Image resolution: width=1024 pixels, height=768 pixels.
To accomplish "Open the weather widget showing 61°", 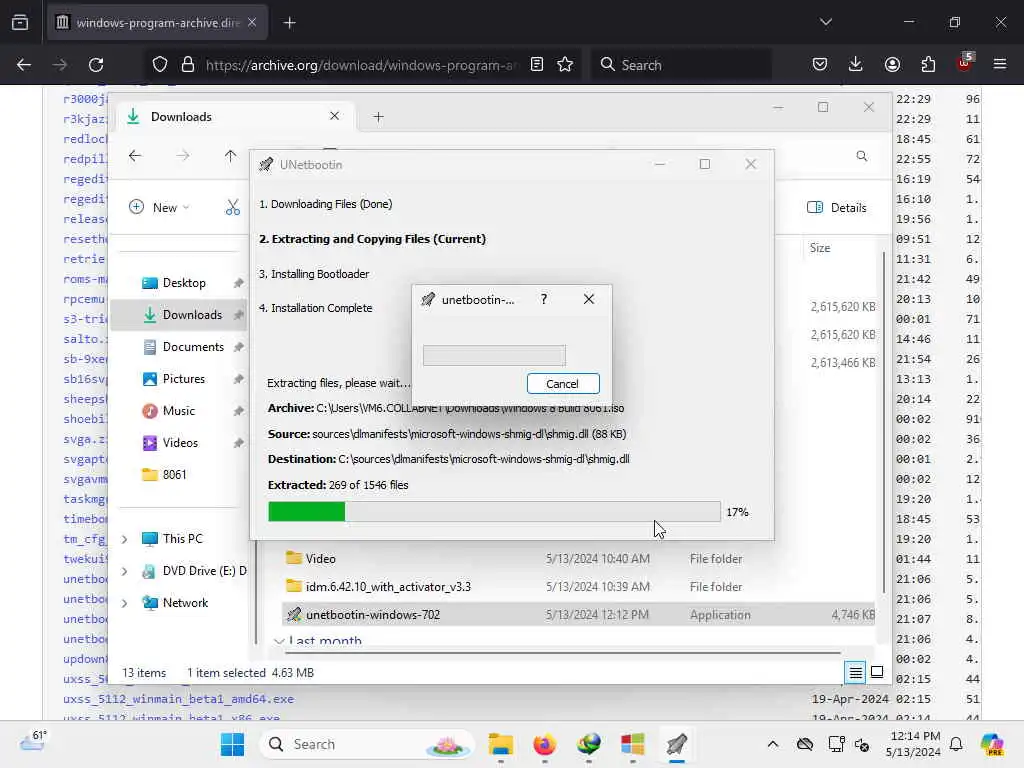I will coord(33,741).
